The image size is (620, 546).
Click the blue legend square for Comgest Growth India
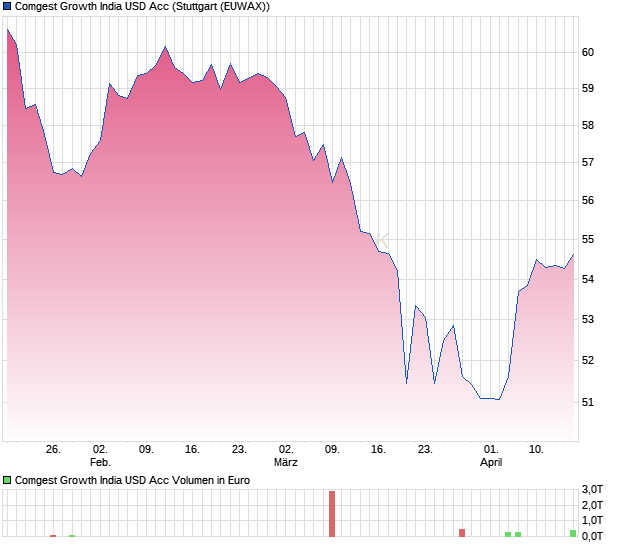(x=7, y=6)
